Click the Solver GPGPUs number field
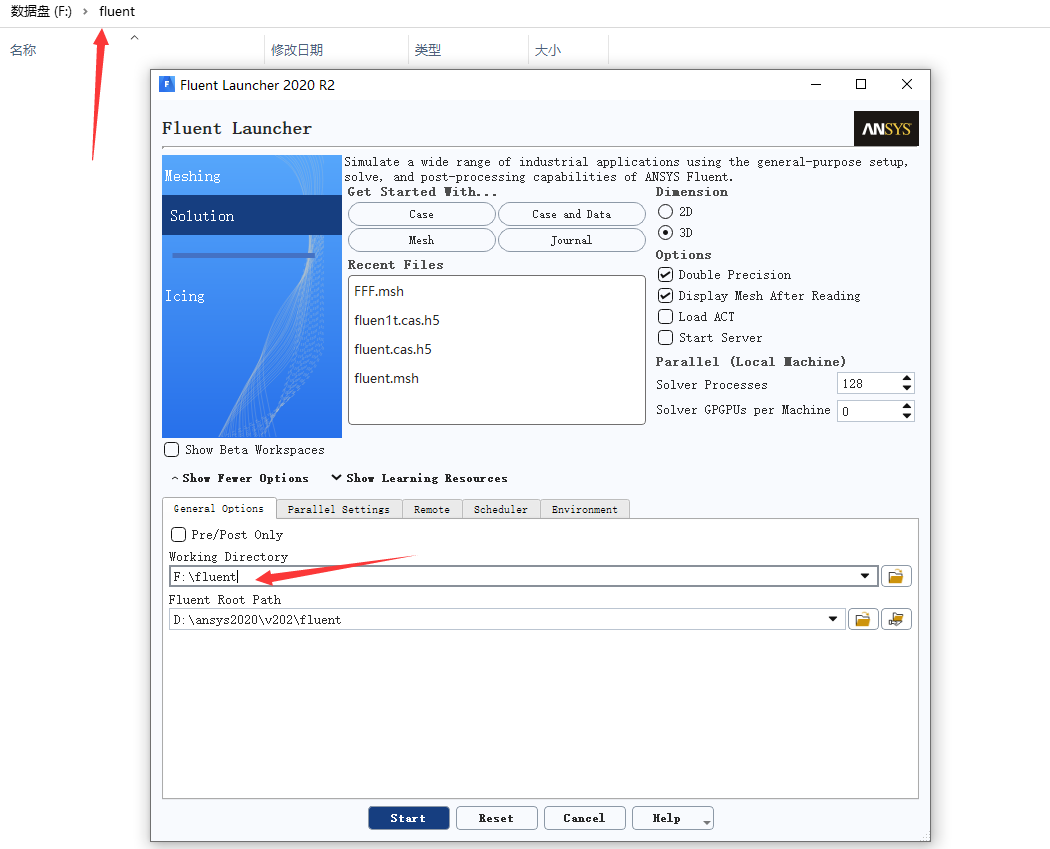Image resolution: width=1050 pixels, height=849 pixels. [x=869, y=411]
